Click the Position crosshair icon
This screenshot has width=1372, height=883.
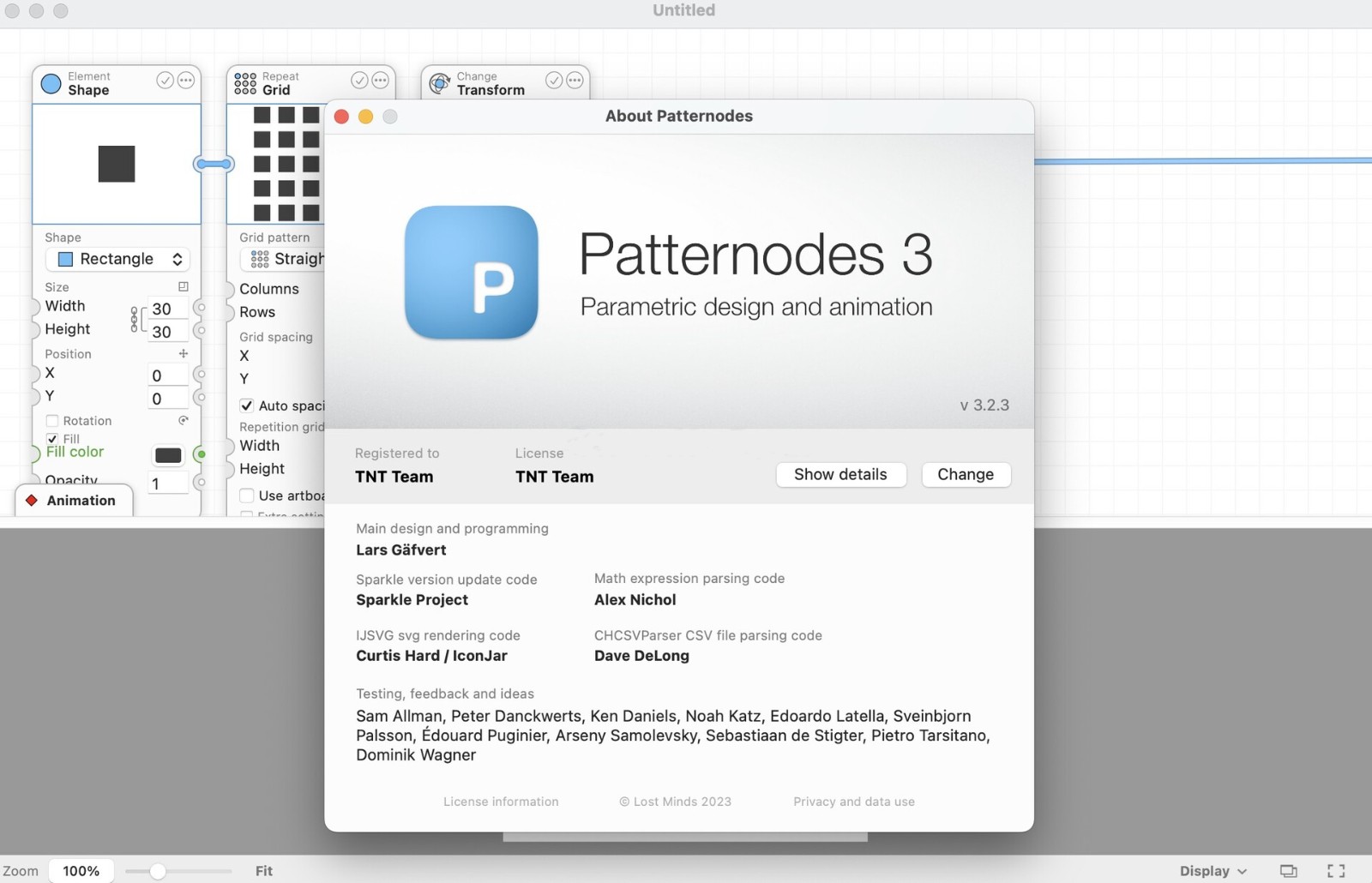click(x=183, y=353)
